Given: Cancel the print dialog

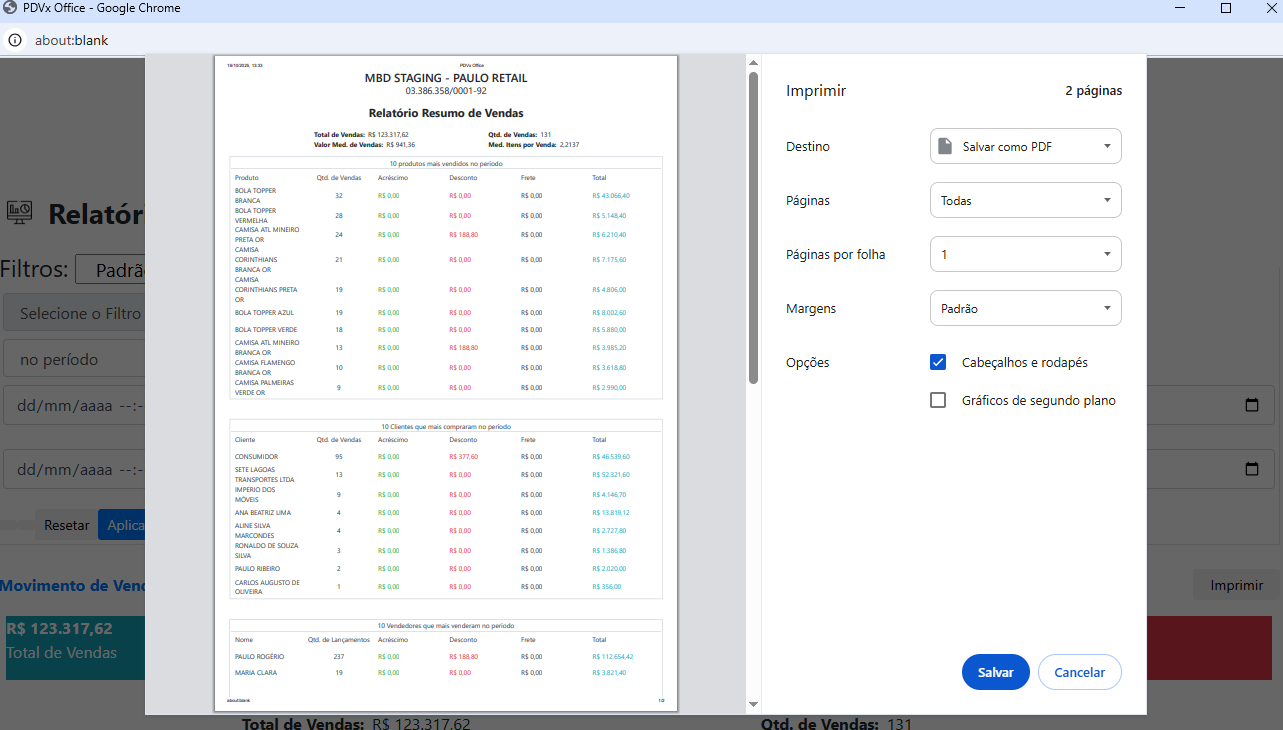Looking at the screenshot, I should (1079, 673).
